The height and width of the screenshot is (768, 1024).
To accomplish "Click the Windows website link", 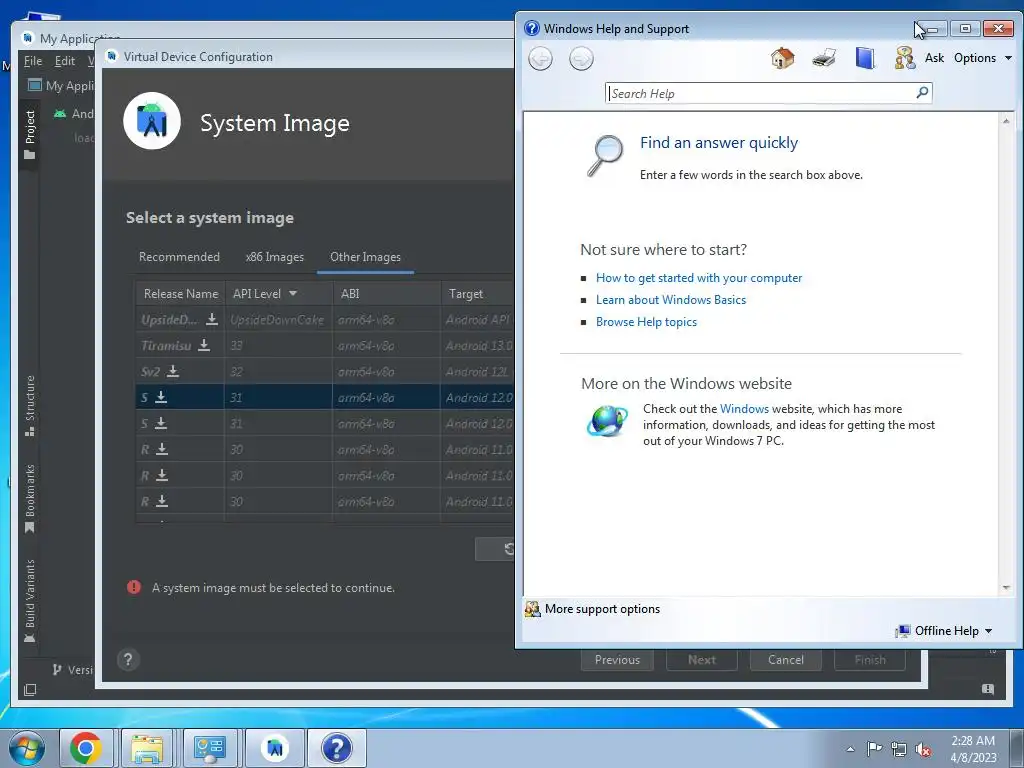I will [744, 409].
